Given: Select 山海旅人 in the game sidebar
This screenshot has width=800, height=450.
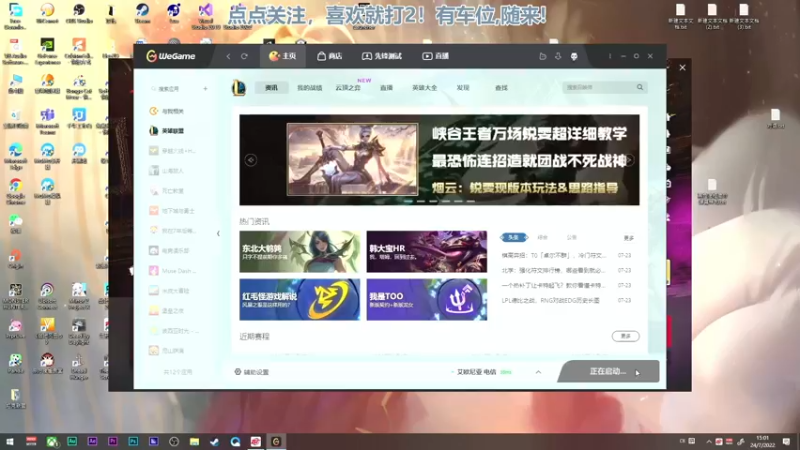Looking at the screenshot, I should point(172,171).
